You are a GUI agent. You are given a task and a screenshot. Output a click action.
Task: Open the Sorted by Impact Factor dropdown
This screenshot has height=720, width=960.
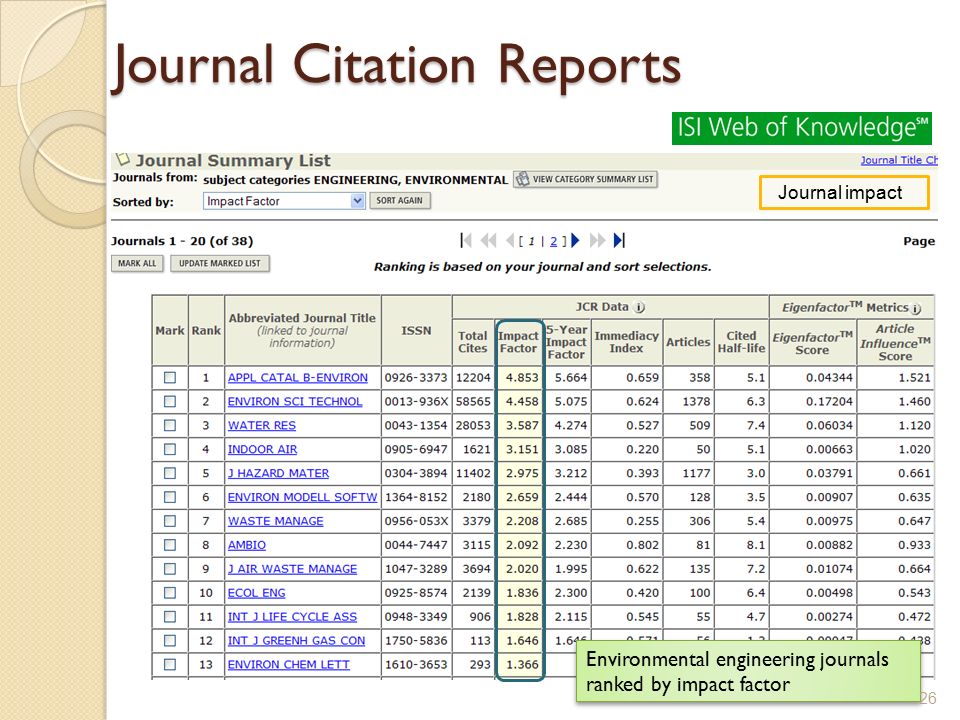tap(284, 201)
